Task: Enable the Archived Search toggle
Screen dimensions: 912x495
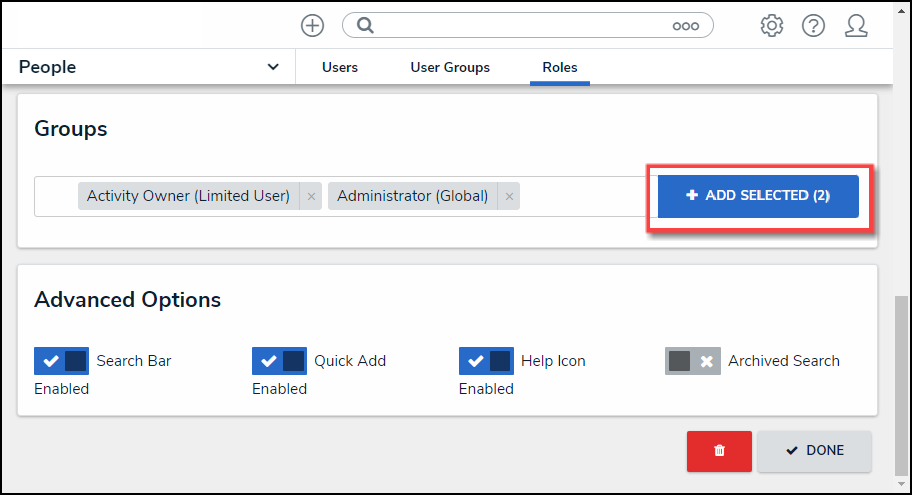Action: click(692, 361)
